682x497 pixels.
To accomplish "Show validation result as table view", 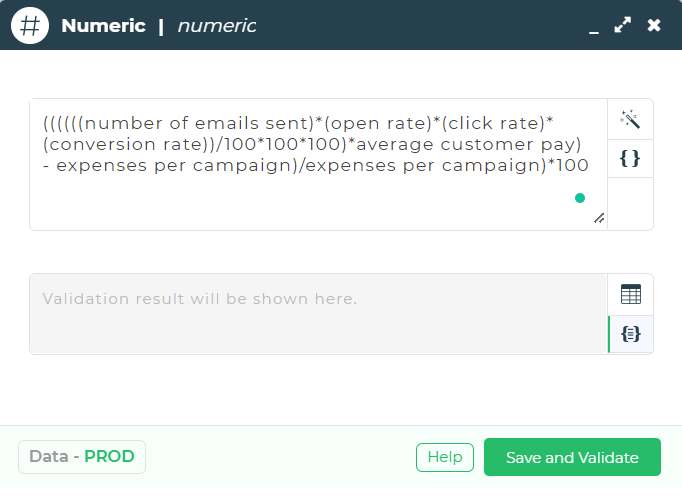I will [631, 294].
